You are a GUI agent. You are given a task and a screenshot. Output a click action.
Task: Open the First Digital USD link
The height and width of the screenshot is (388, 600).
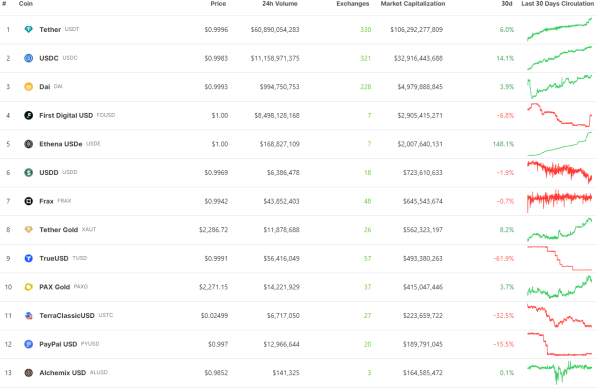coord(66,115)
